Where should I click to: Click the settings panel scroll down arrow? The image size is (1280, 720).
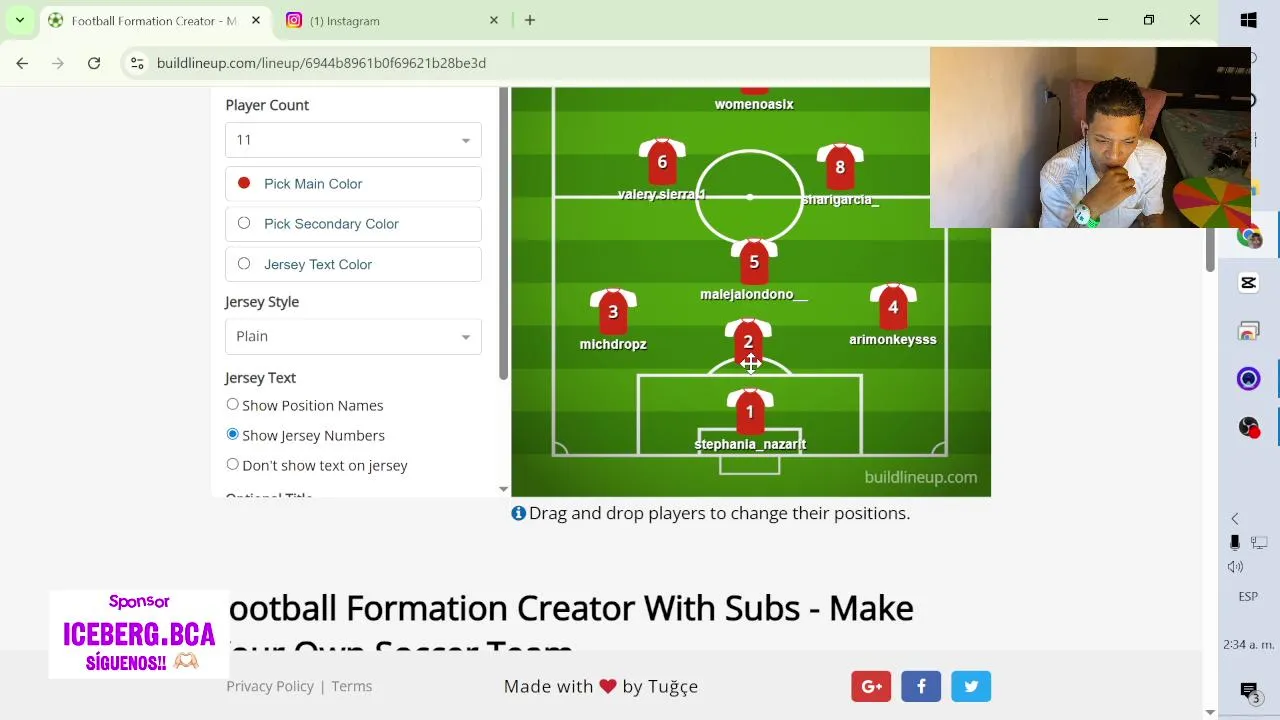pos(503,489)
